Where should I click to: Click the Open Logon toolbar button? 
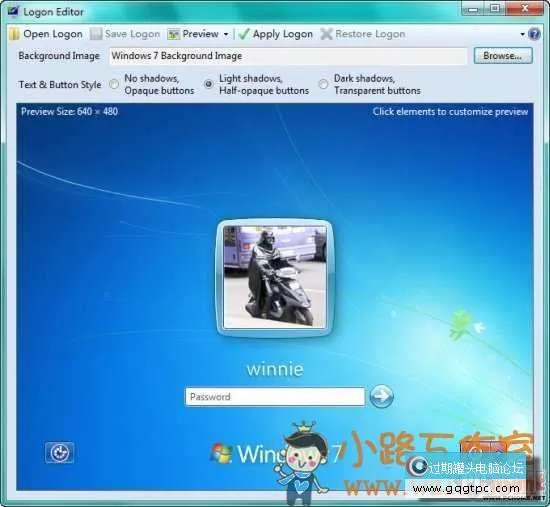pyautogui.click(x=46, y=34)
